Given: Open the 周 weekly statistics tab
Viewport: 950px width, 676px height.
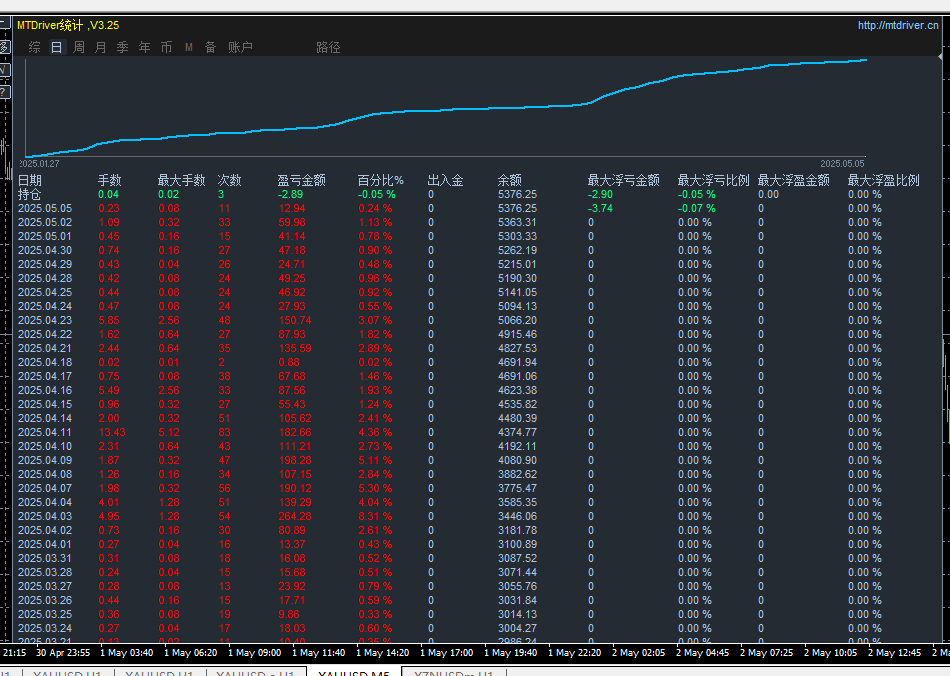Looking at the screenshot, I should pyautogui.click(x=79, y=47).
